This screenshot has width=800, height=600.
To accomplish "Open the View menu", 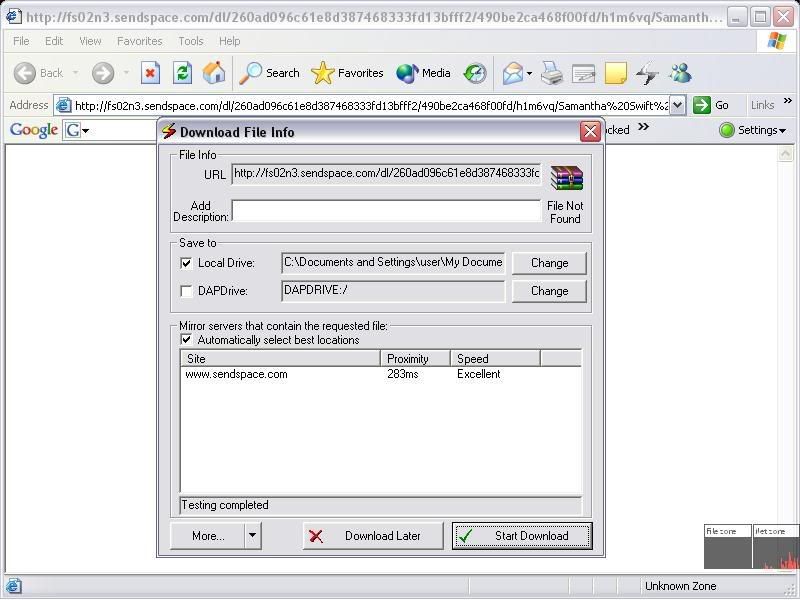I will [x=90, y=41].
